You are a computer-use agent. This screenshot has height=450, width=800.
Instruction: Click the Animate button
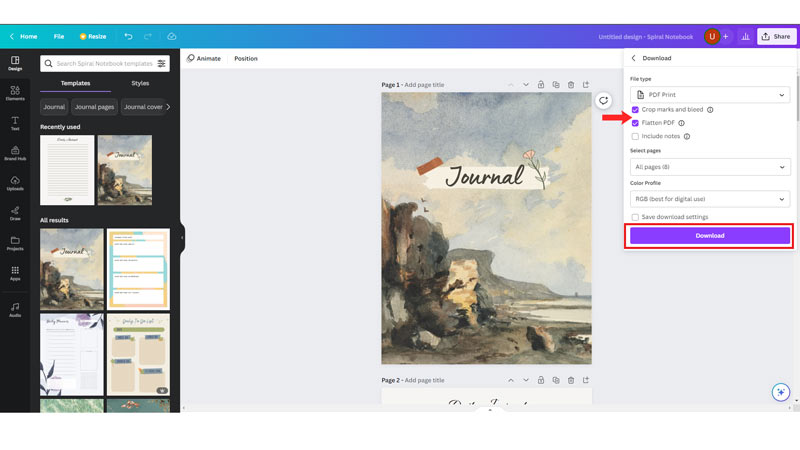[204, 59]
